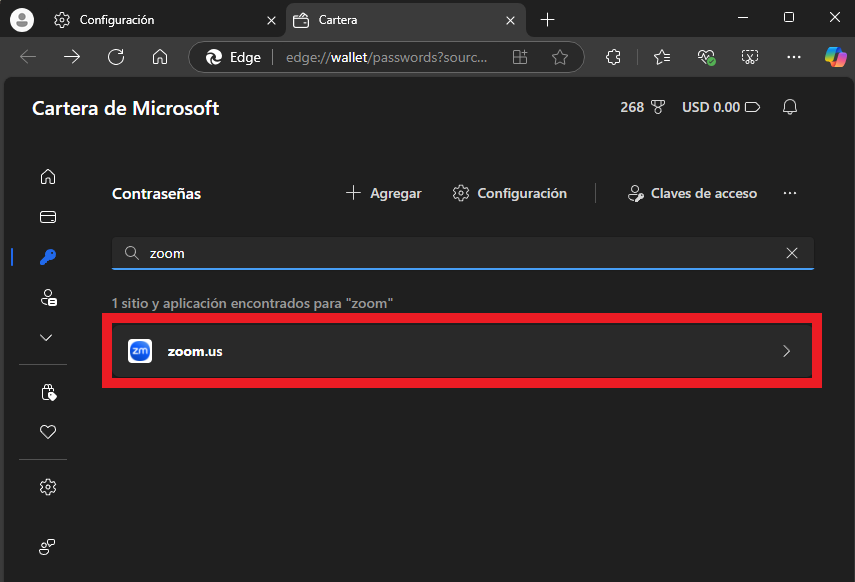Launch Copilot from the toolbar
855x582 pixels.
(835, 57)
